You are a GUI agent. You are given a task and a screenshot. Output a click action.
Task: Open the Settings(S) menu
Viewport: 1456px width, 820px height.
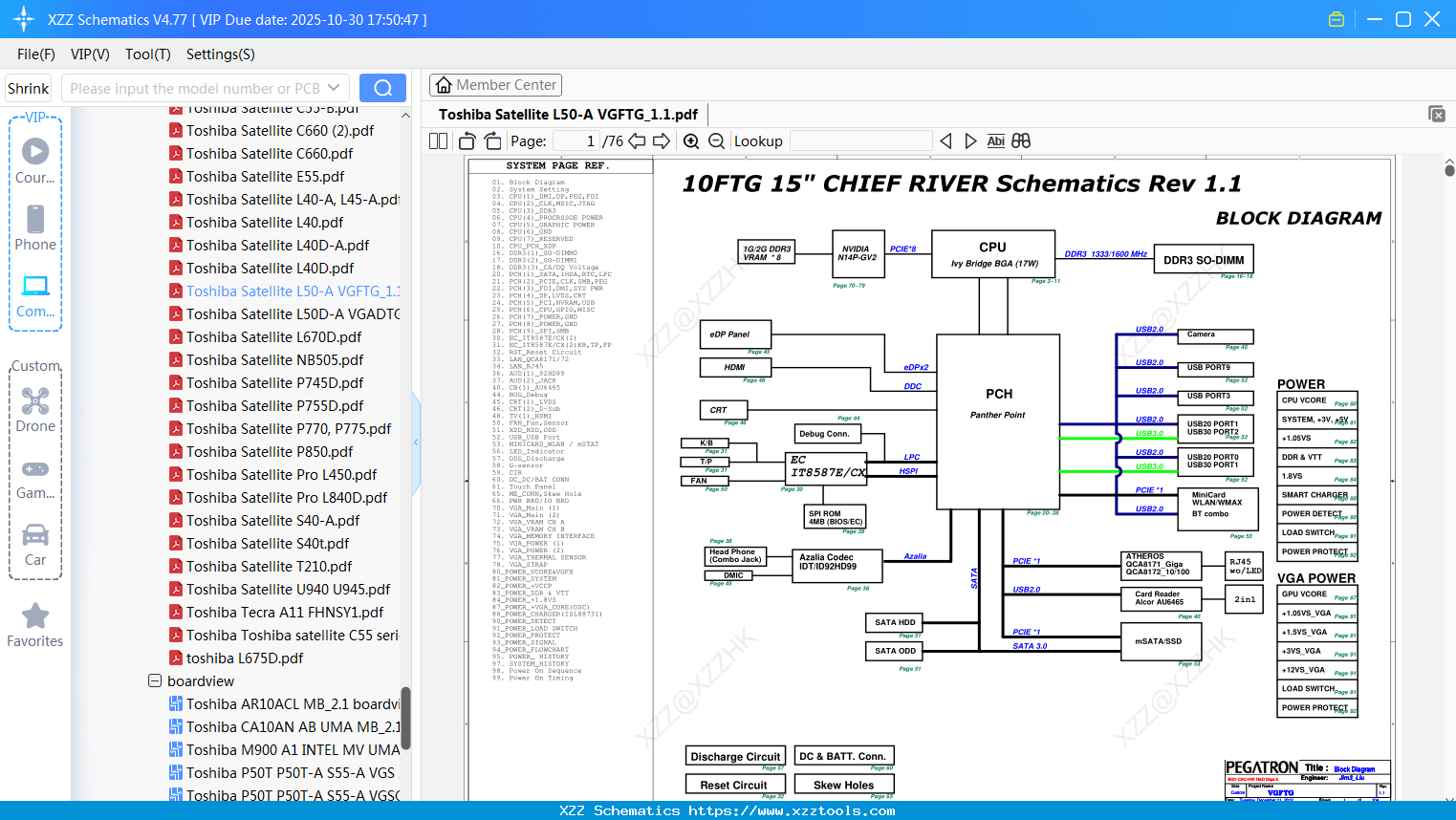point(221,54)
